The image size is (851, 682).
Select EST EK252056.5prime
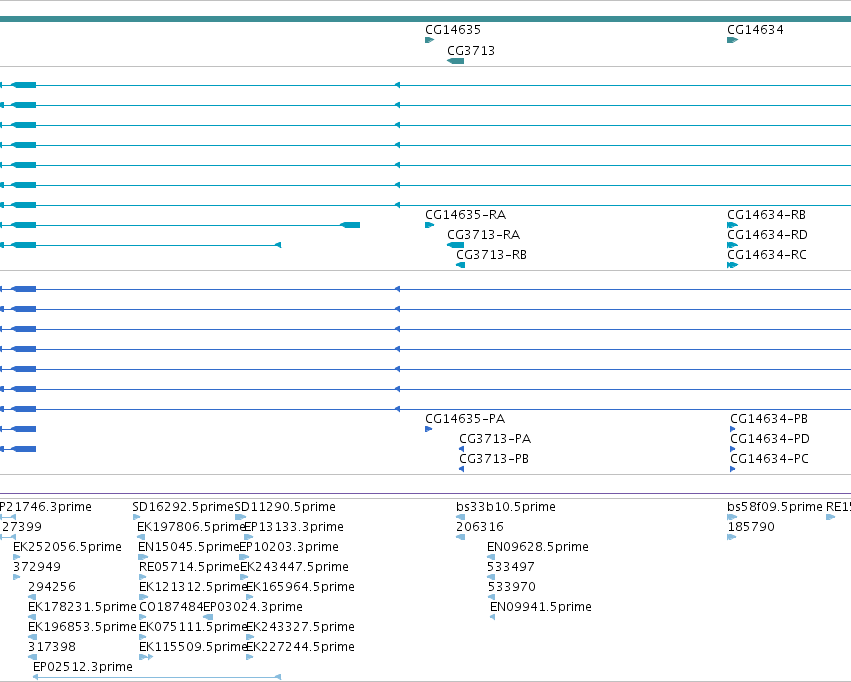pos(67,547)
